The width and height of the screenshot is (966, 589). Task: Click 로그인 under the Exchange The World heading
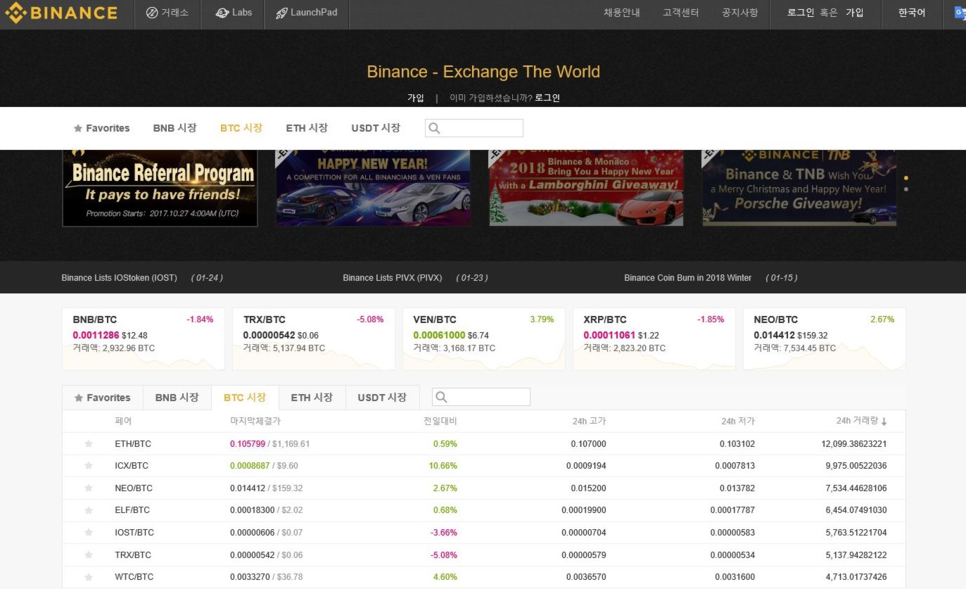click(547, 98)
